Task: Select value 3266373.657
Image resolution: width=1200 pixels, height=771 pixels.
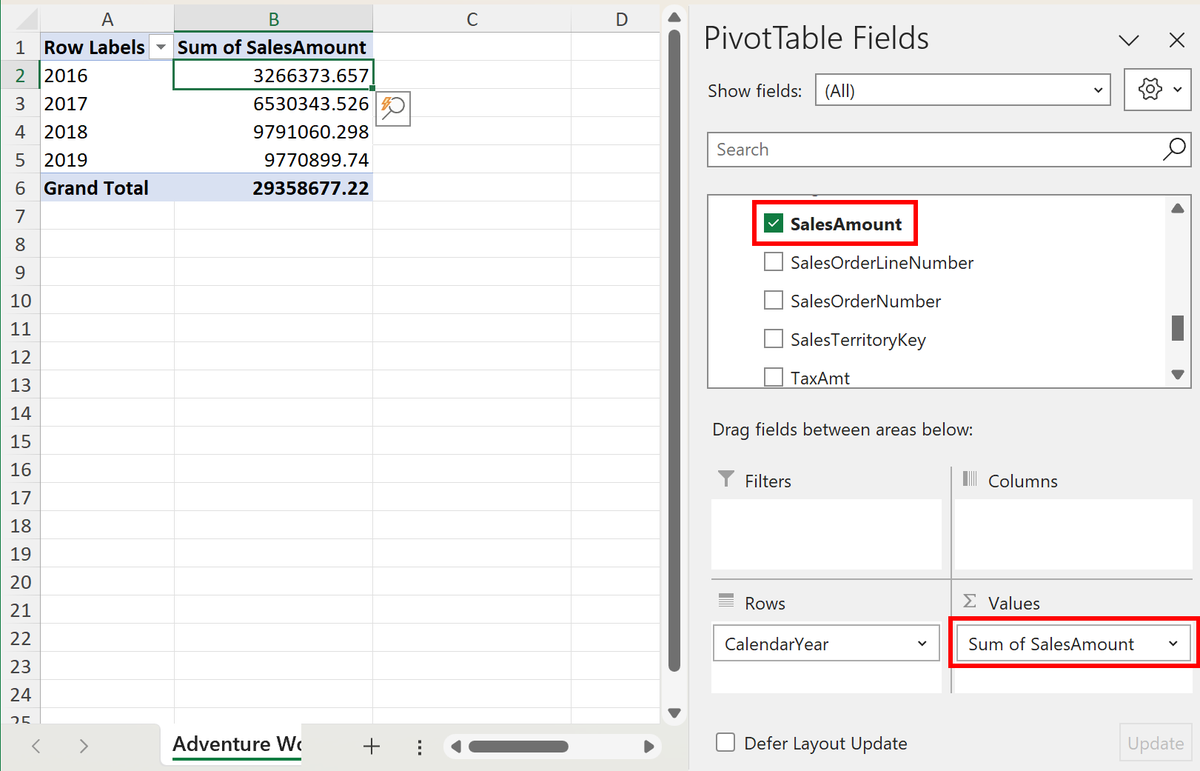Action: 273,75
